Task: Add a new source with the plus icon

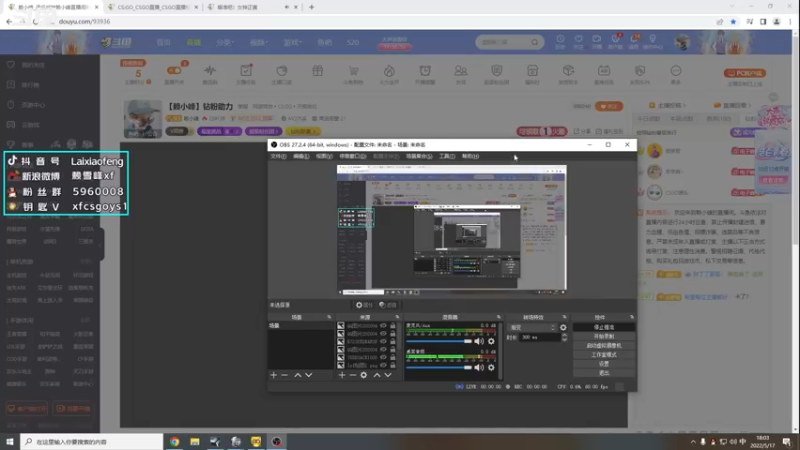Action: tap(342, 375)
